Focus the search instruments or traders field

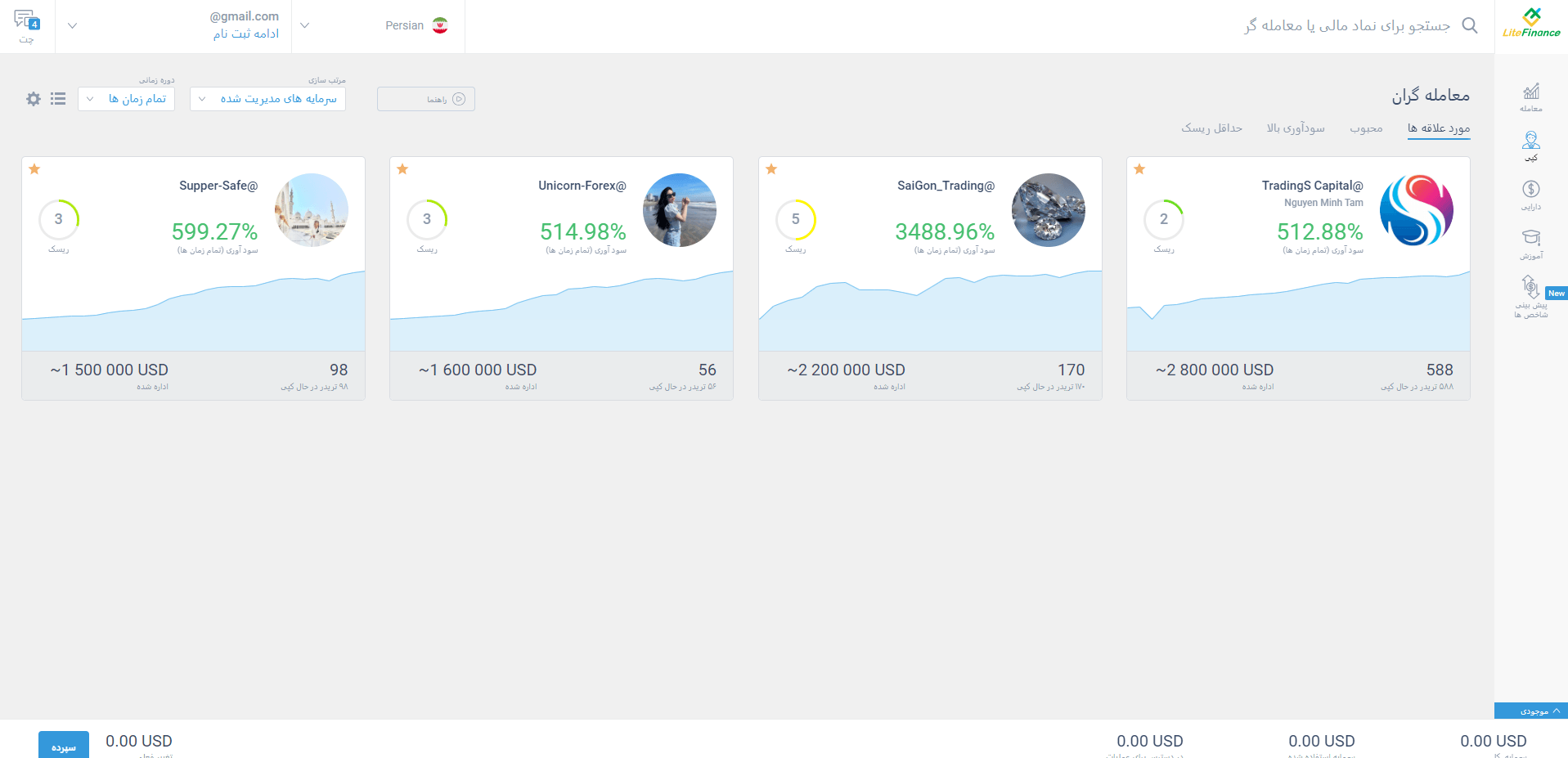(x=1348, y=25)
